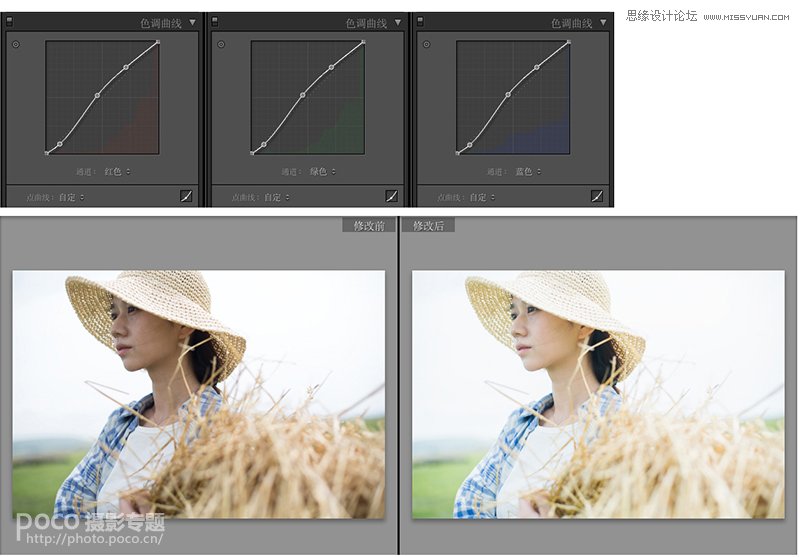Collapse the first 色调曲线 panel triangle
The height and width of the screenshot is (557, 800).
[193, 21]
